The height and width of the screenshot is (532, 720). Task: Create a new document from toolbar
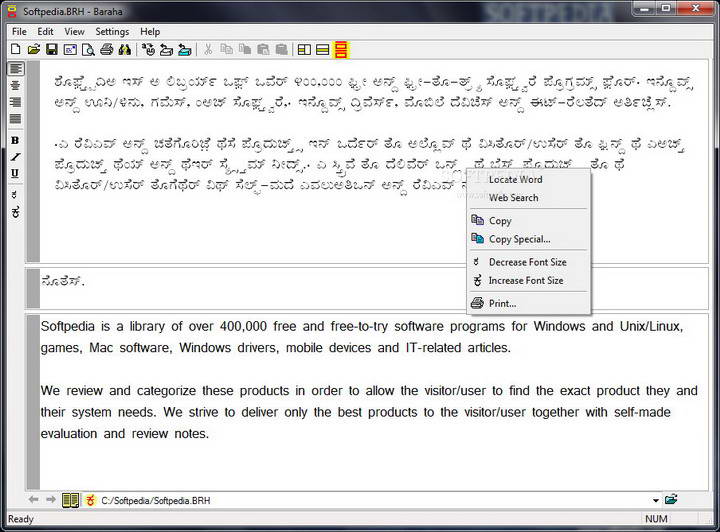tap(15, 49)
